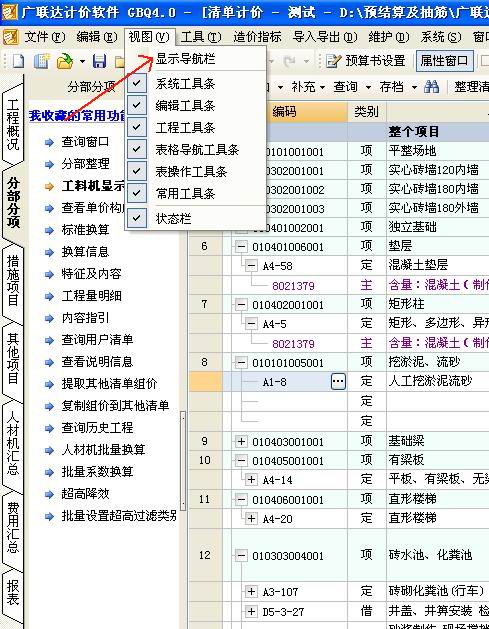This screenshot has height=629, width=489.
Task: Click the arrow icon beside 查看说明信息
Action: (49, 362)
